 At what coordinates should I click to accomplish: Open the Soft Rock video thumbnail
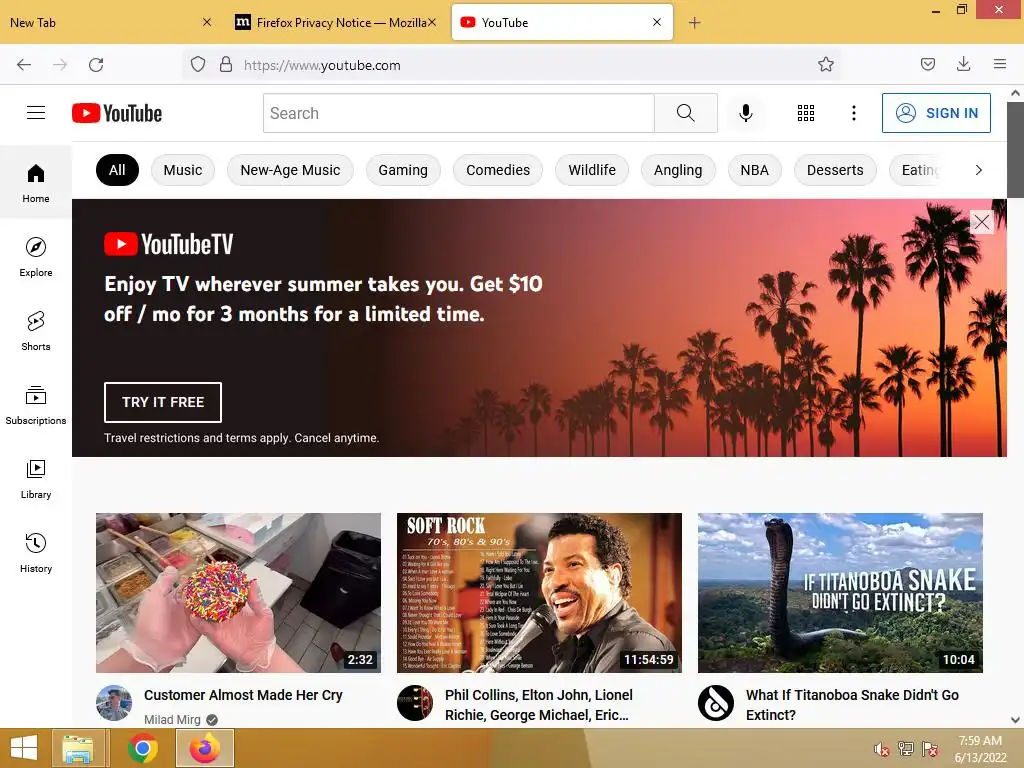(x=539, y=593)
